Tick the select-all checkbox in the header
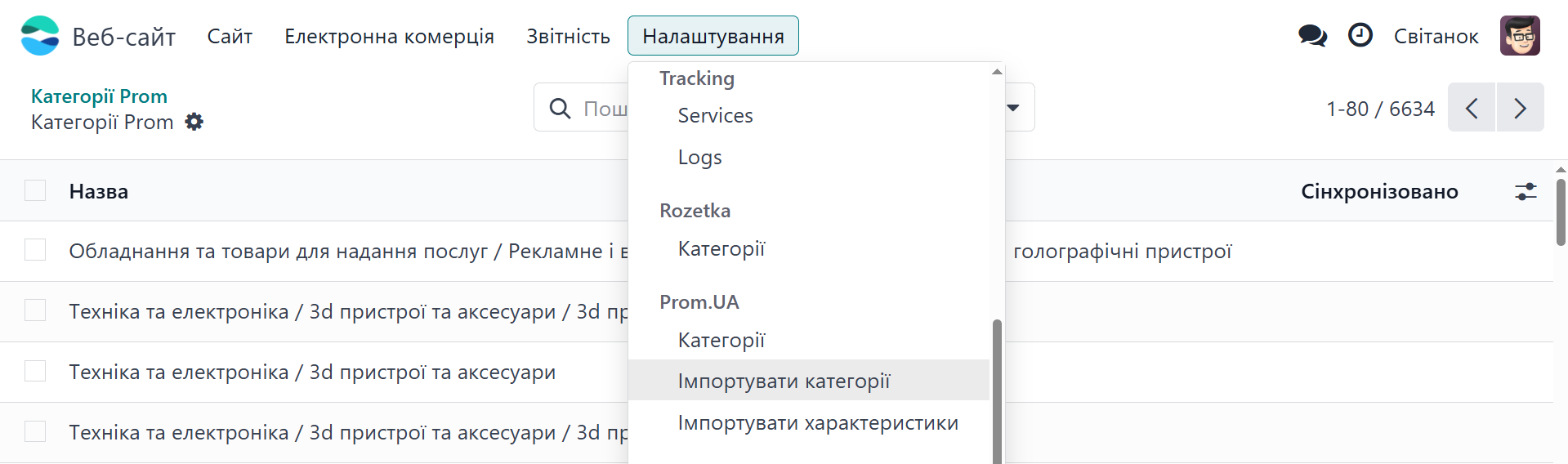 pyautogui.click(x=35, y=191)
